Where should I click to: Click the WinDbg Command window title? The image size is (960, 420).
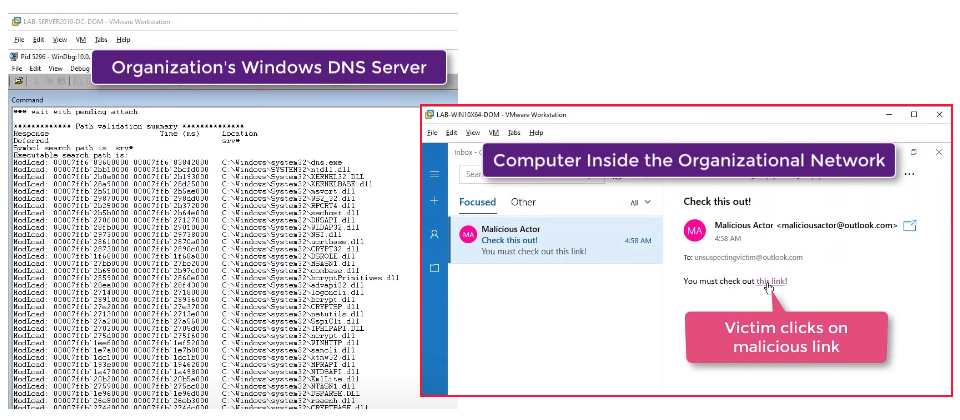pos(28,100)
